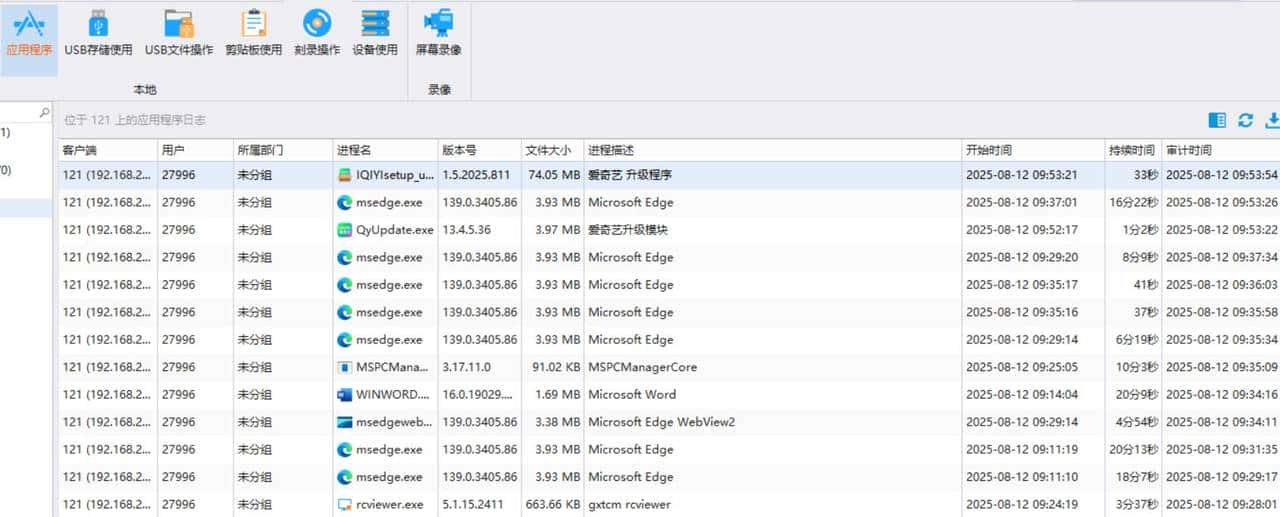
Task: Click the search magnifier in left panel
Action: pyautogui.click(x=44, y=113)
